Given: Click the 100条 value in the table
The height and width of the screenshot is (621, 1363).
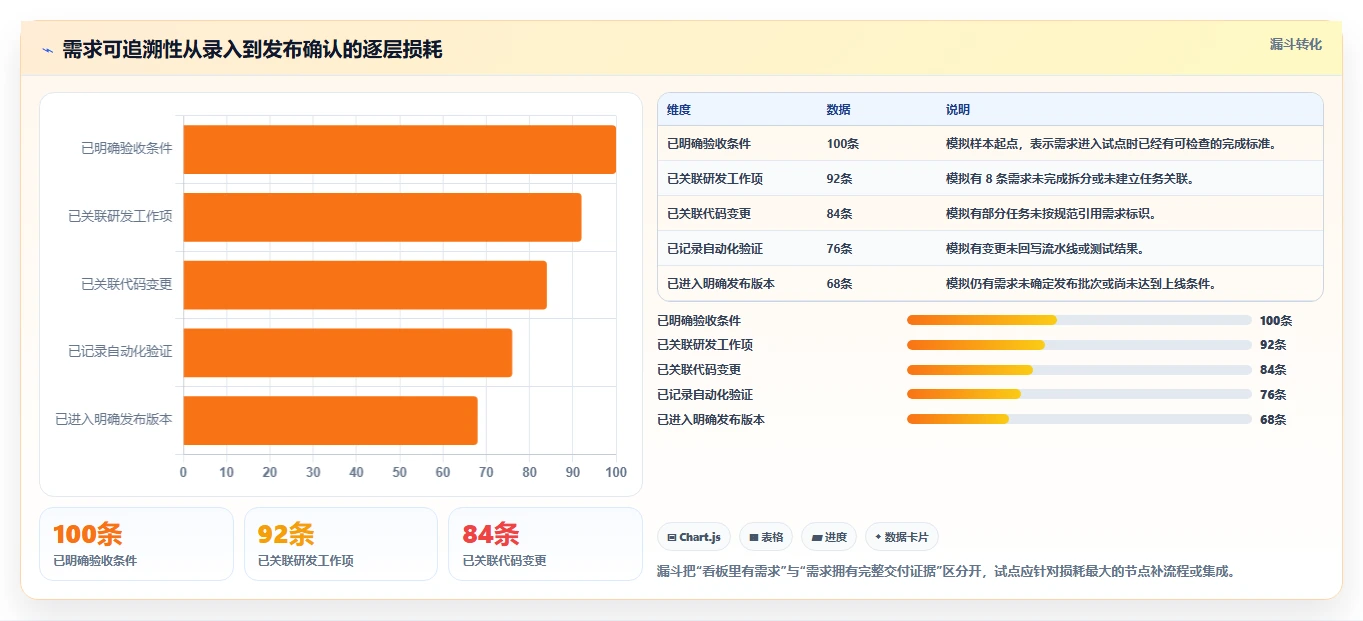Looking at the screenshot, I should pyautogui.click(x=843, y=144).
